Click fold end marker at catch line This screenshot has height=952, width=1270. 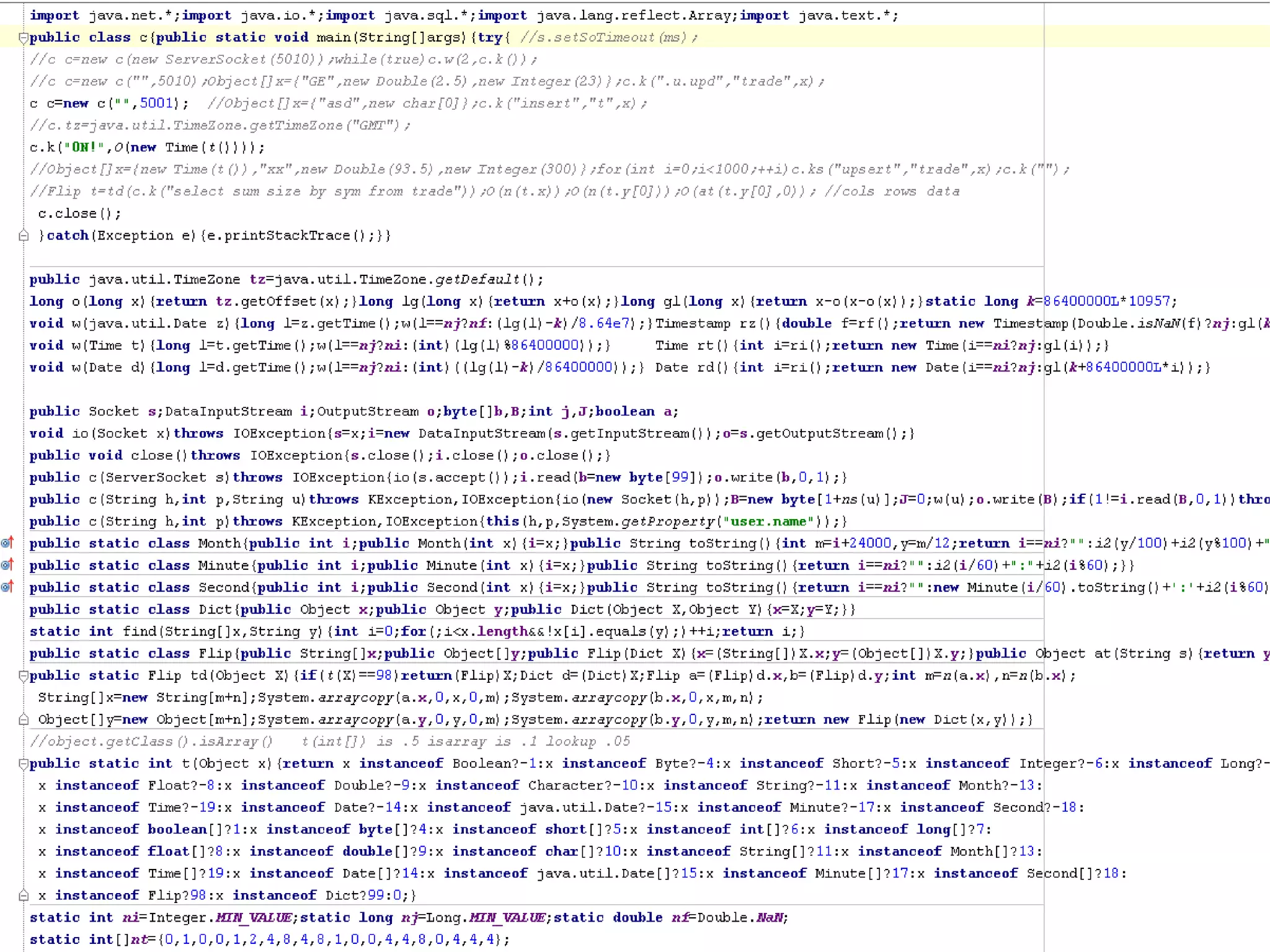(24, 236)
